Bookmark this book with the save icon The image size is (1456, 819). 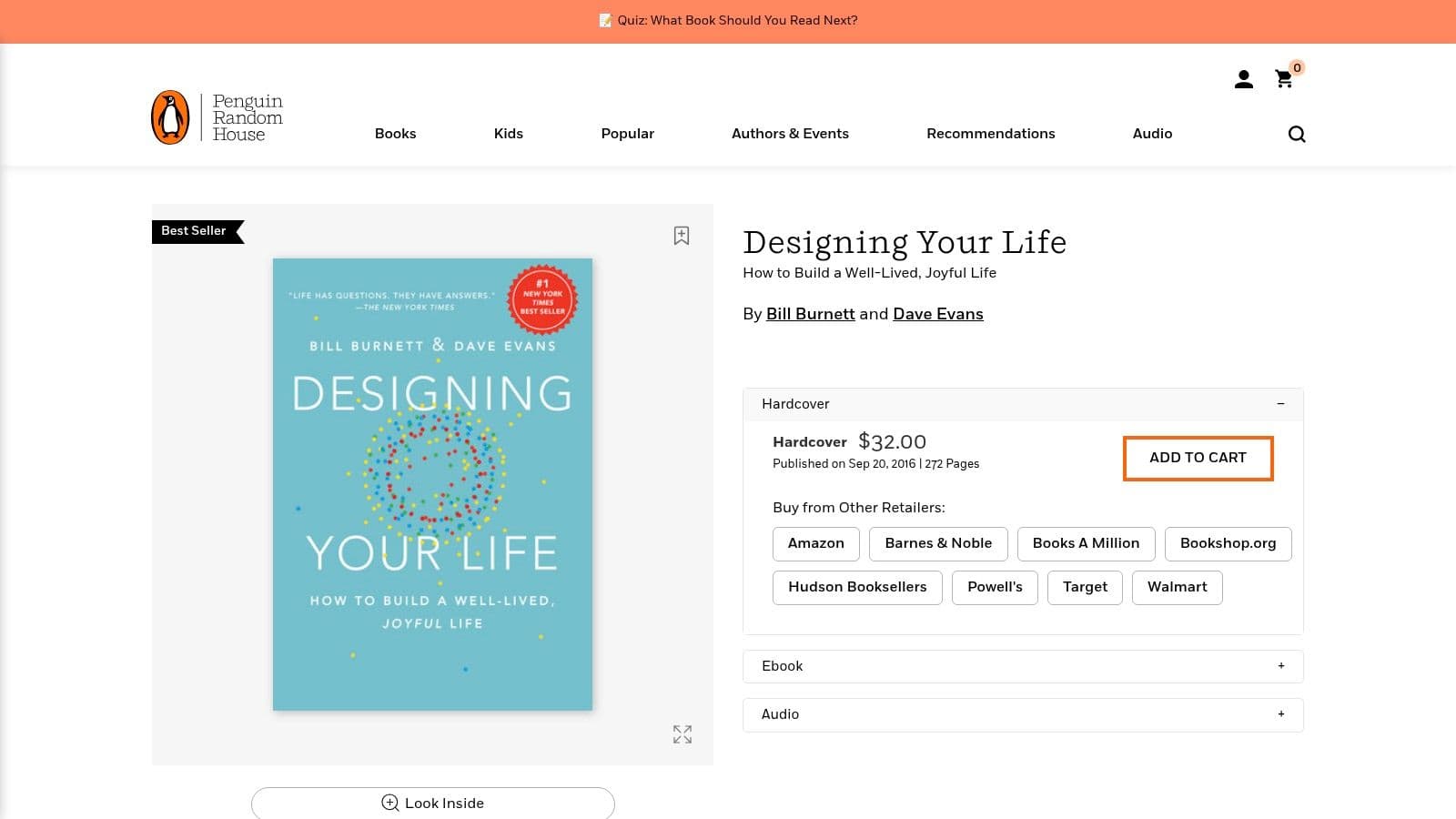click(x=682, y=236)
